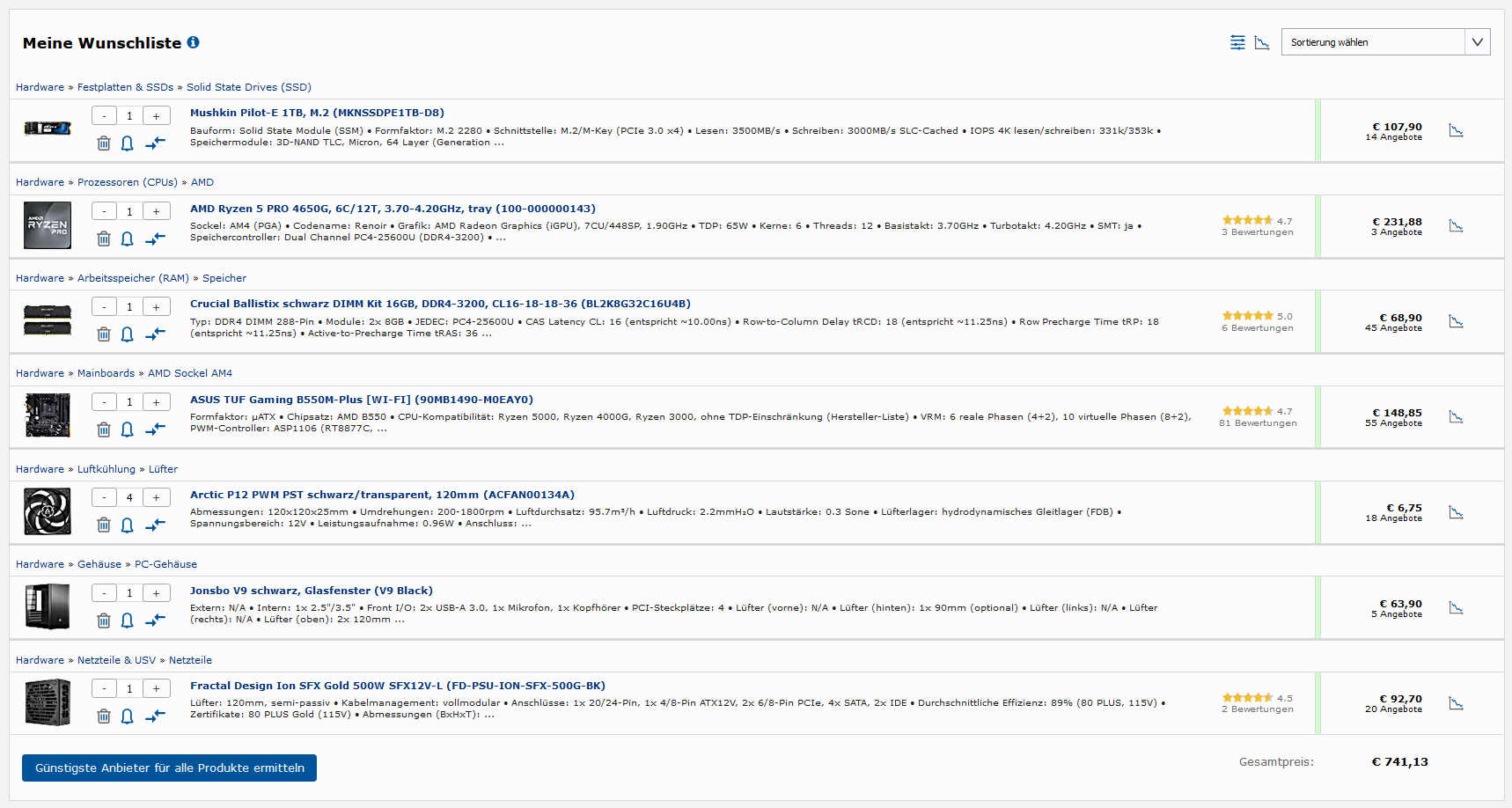The image size is (1512, 808).
Task: Open price chart icon for Ryzen 5 PRO 4650G
Action: click(1456, 226)
